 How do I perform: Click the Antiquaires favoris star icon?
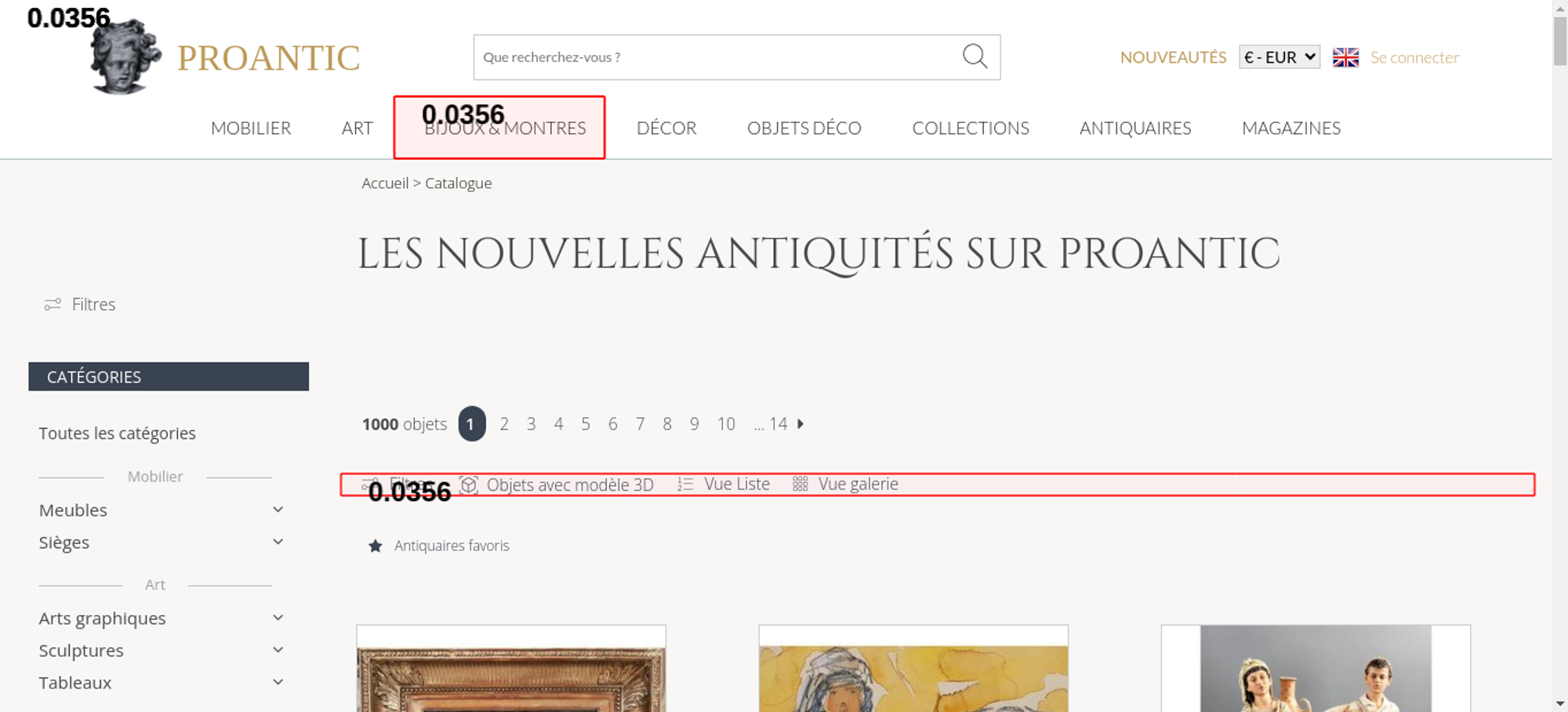click(376, 546)
